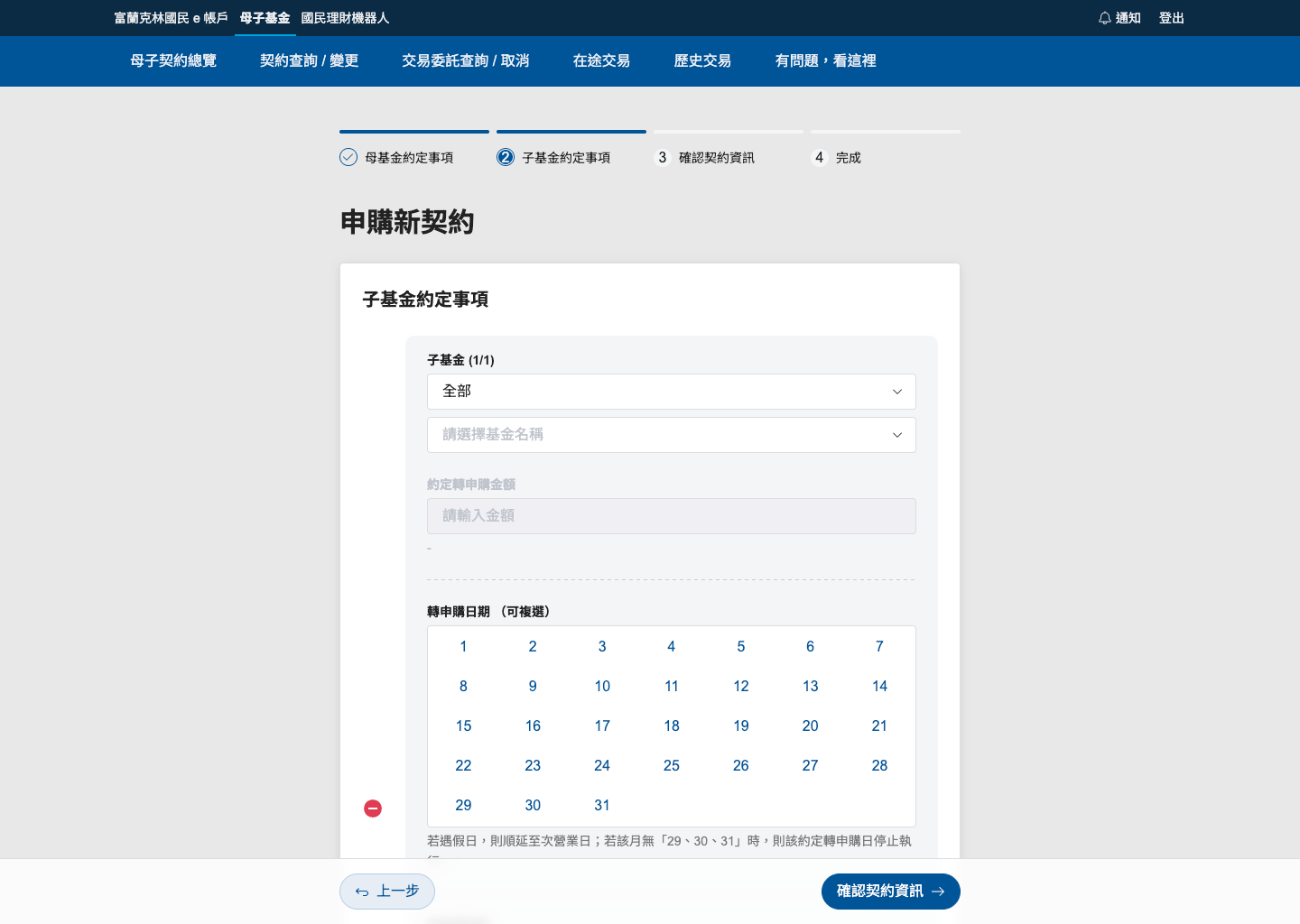Open 有問題，看這裡 menu
Screen dimensions: 1300x924
(x=825, y=60)
